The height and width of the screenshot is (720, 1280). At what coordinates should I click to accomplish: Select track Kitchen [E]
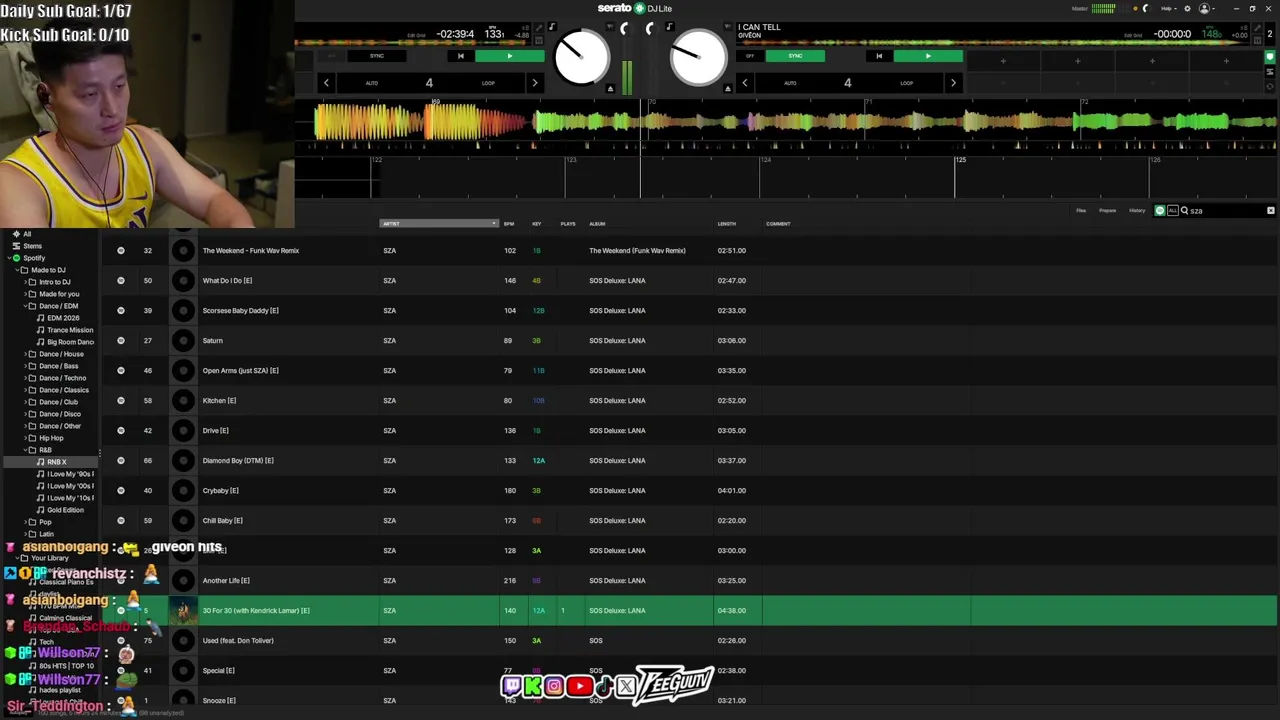(689, 400)
